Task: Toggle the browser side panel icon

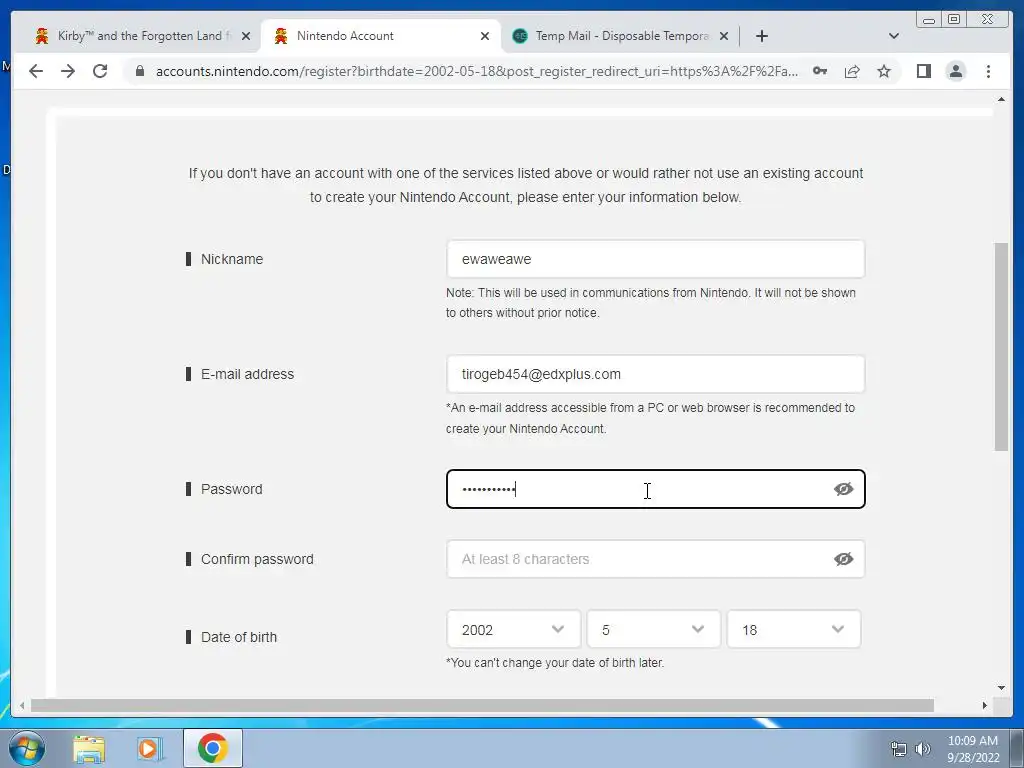Action: coord(923,71)
